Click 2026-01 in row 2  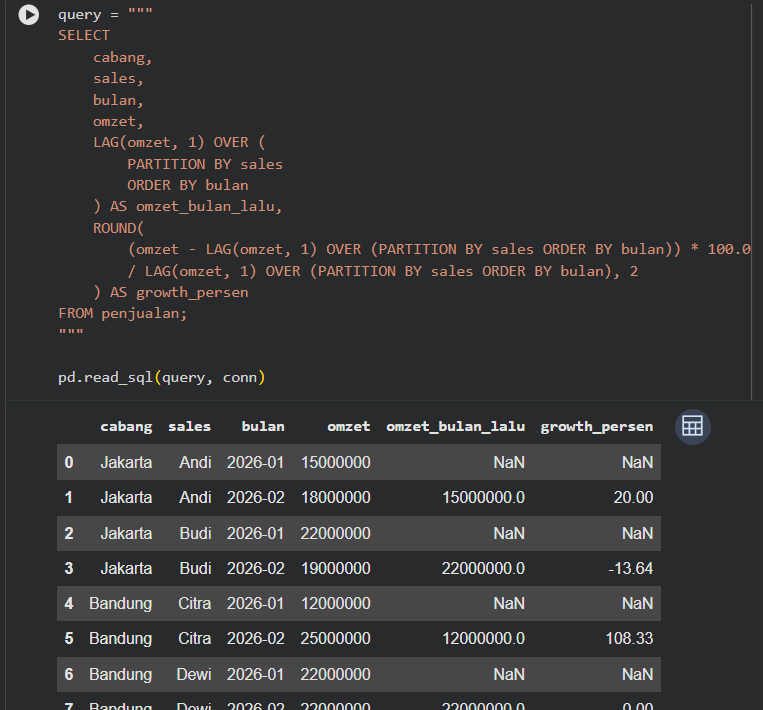pyautogui.click(x=255, y=533)
